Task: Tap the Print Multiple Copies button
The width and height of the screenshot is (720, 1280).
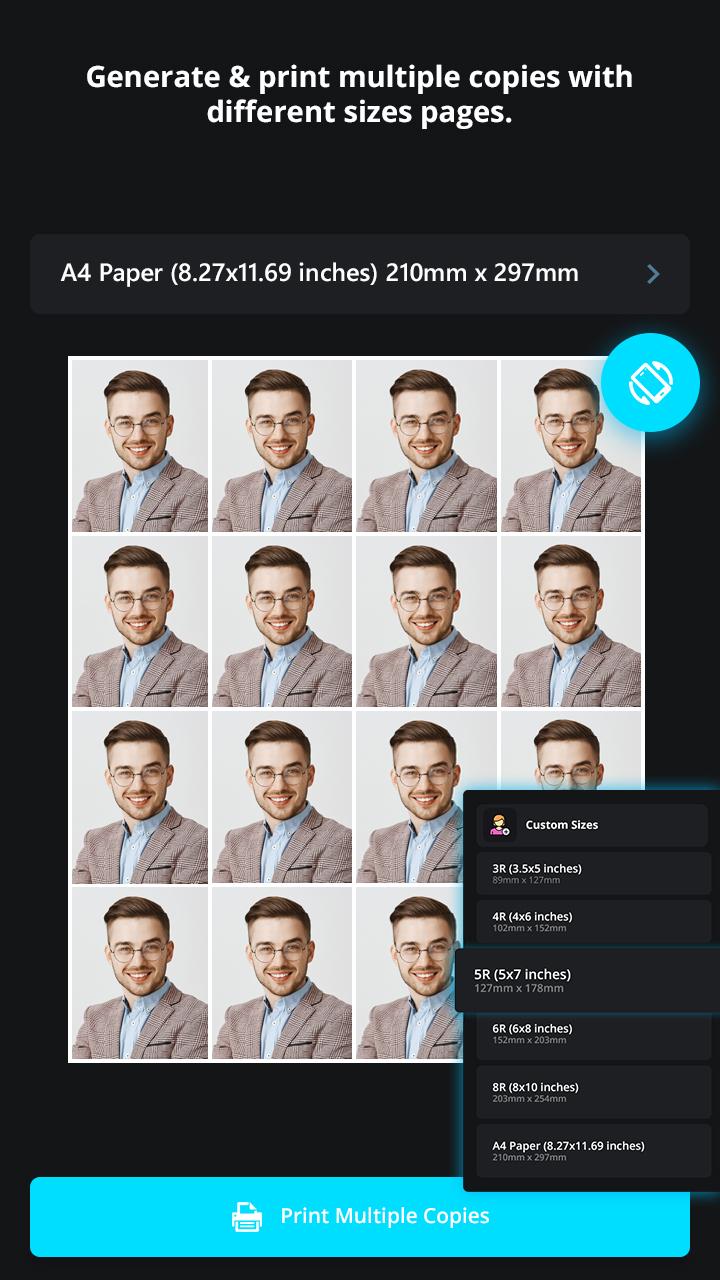Action: point(360,1217)
